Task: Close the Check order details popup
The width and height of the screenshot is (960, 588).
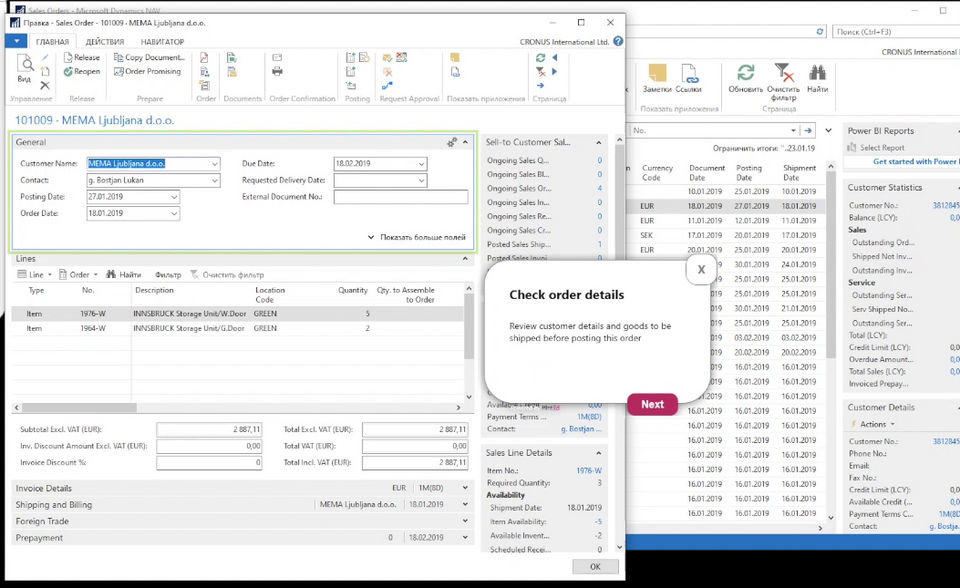Action: pos(701,270)
